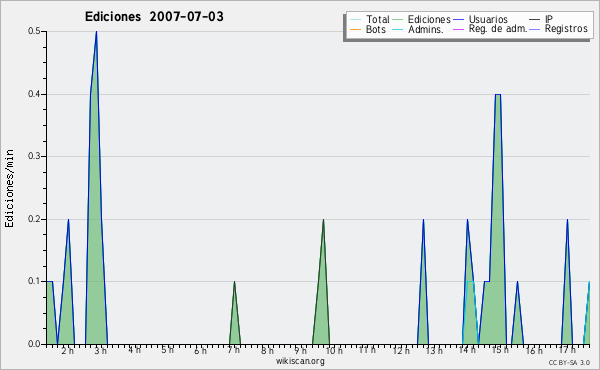Click the '14 h' x-axis label
The height and width of the screenshot is (370, 600).
pos(467,350)
